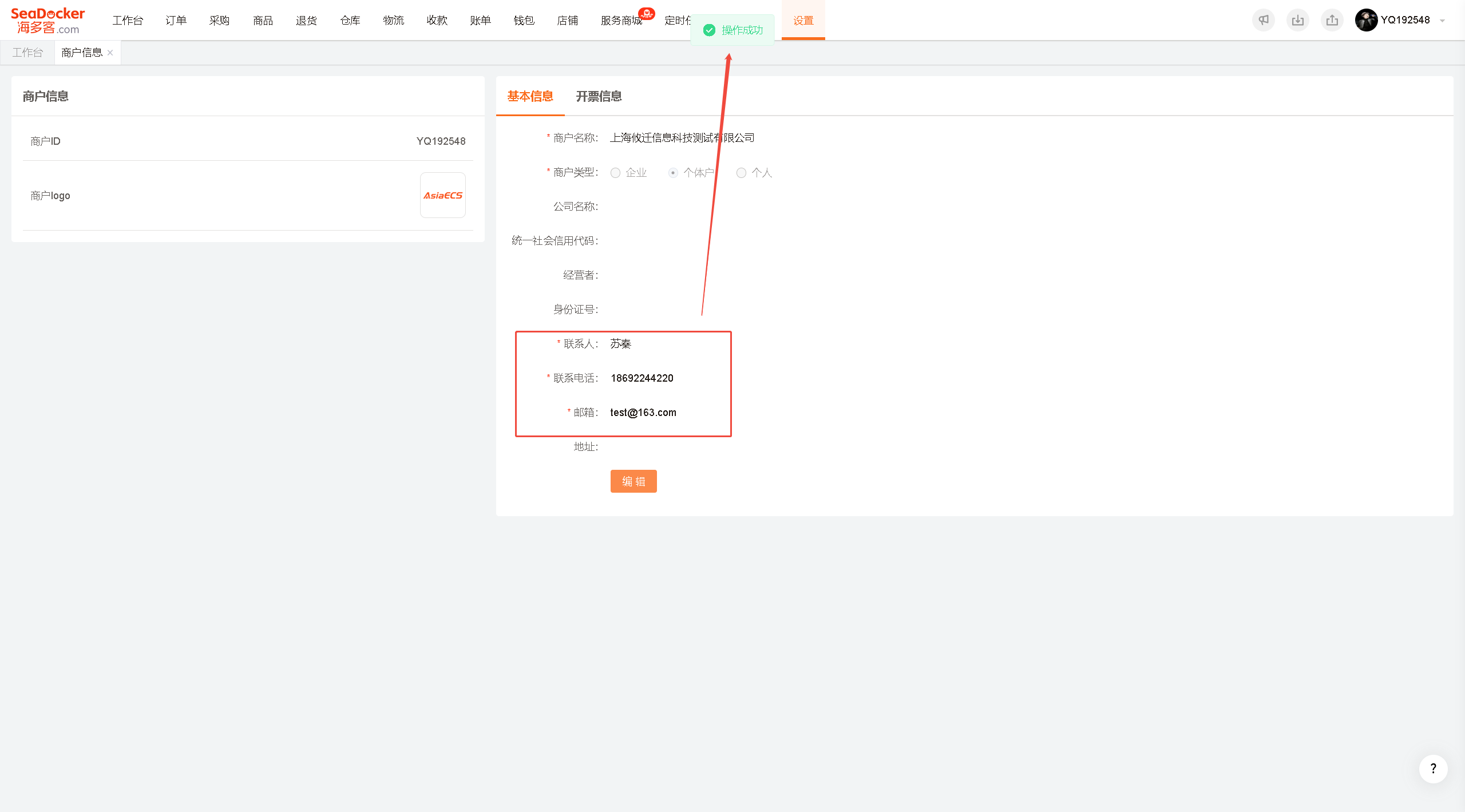This screenshot has height=812, width=1465.
Task: Click the AsiaECS merchant logo thumbnail
Action: click(443, 195)
